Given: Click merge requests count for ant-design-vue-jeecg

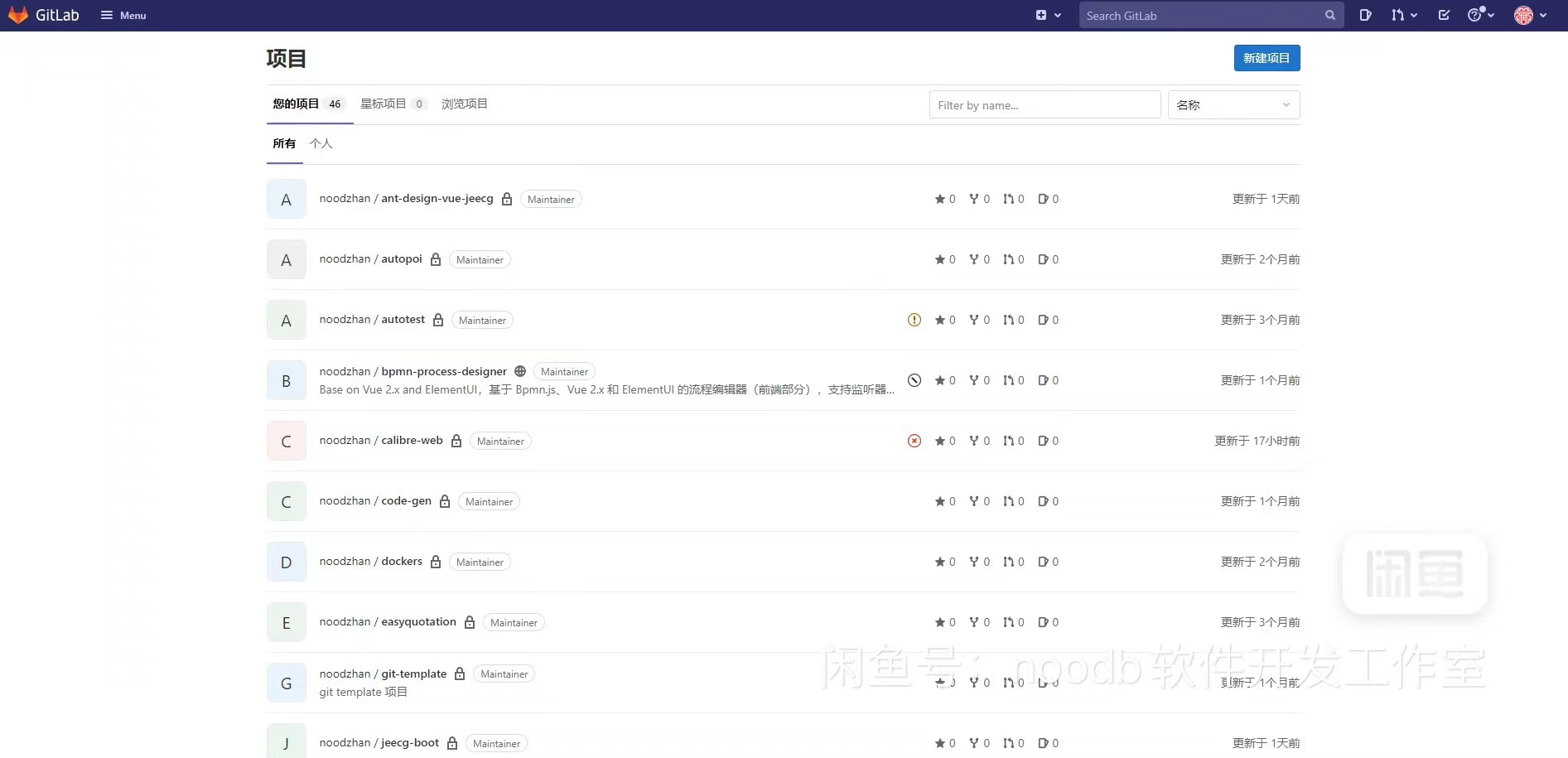Looking at the screenshot, I should pos(1014,199).
